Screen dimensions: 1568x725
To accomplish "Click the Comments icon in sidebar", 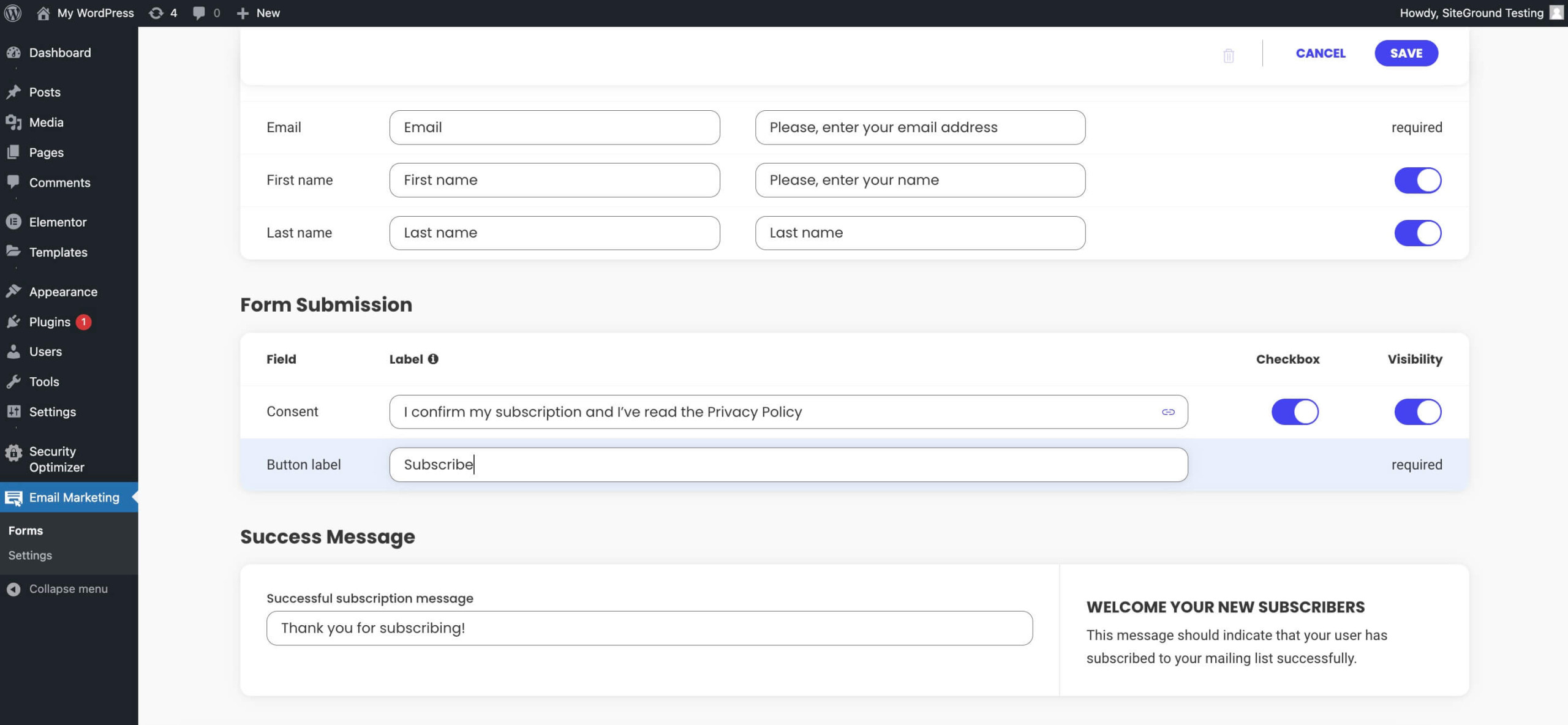I will pos(13,182).
